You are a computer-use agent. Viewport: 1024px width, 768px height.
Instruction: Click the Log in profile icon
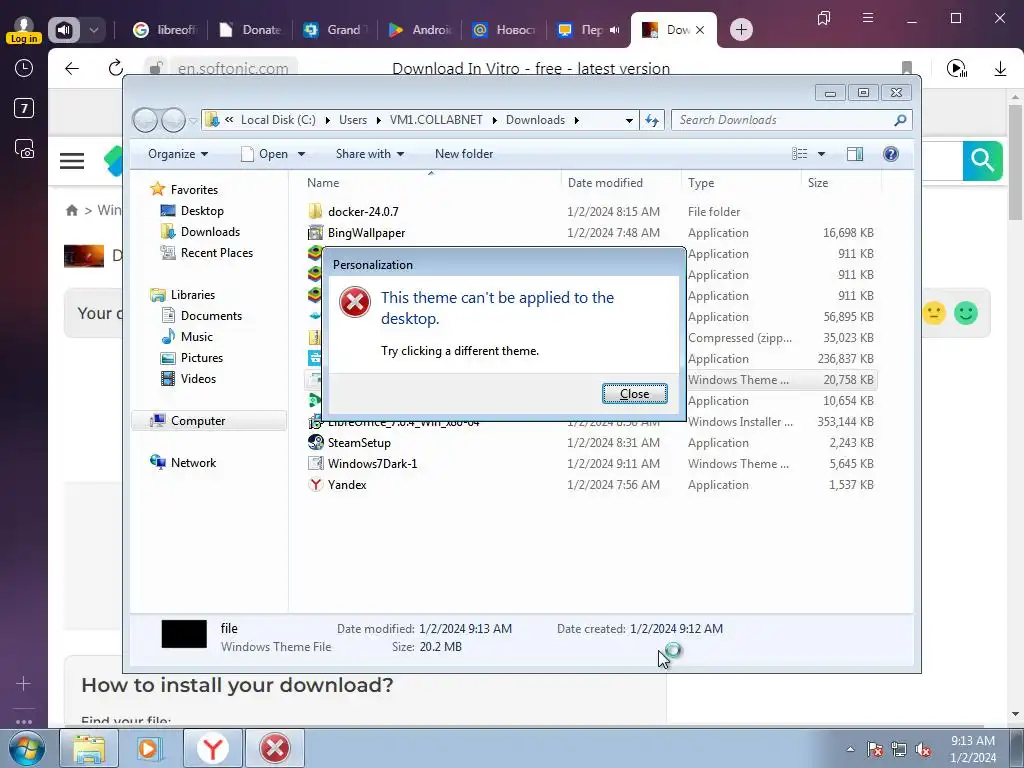tap(24, 30)
